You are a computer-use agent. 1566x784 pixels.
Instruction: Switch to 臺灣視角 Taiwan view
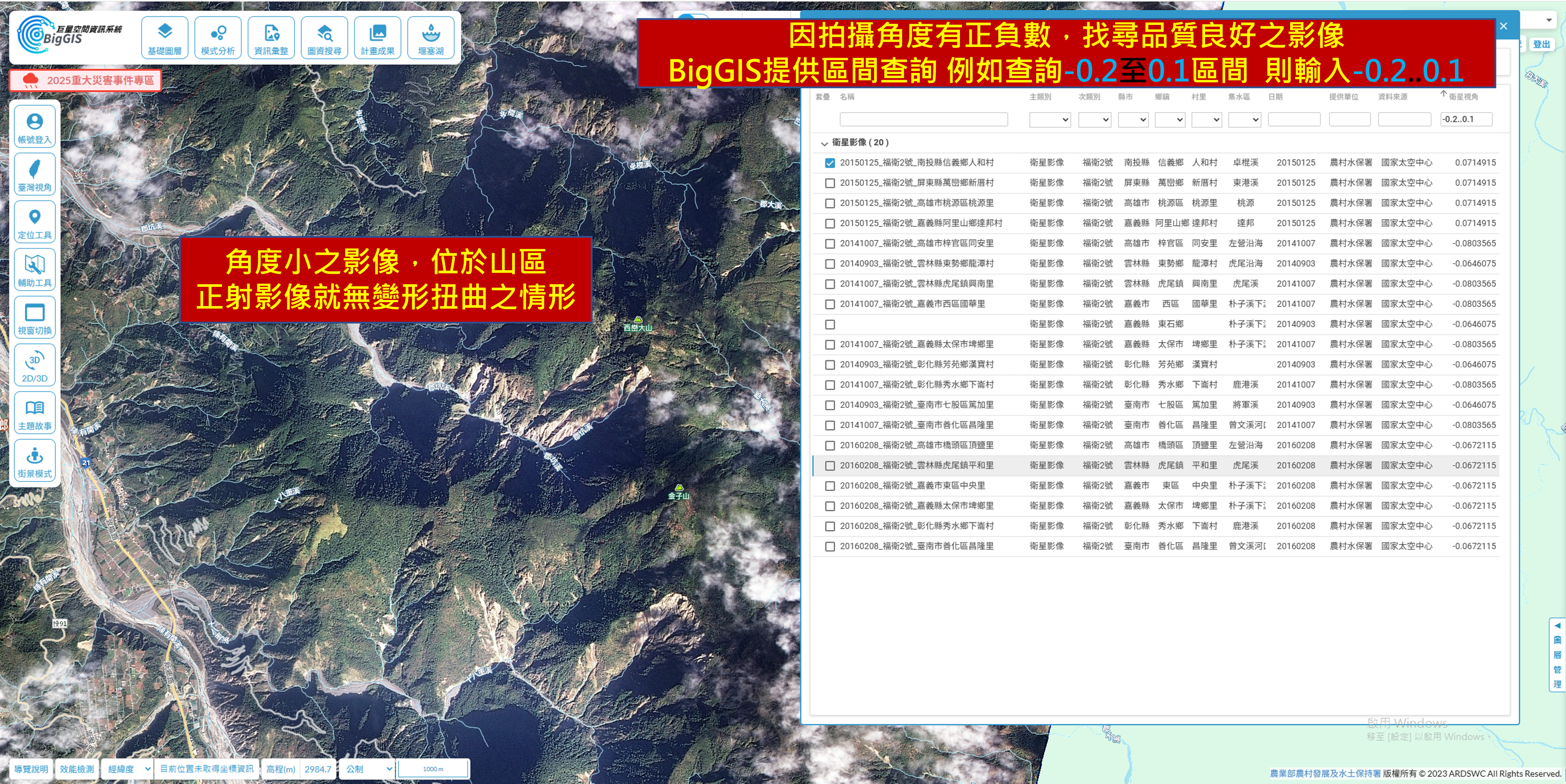click(x=35, y=174)
